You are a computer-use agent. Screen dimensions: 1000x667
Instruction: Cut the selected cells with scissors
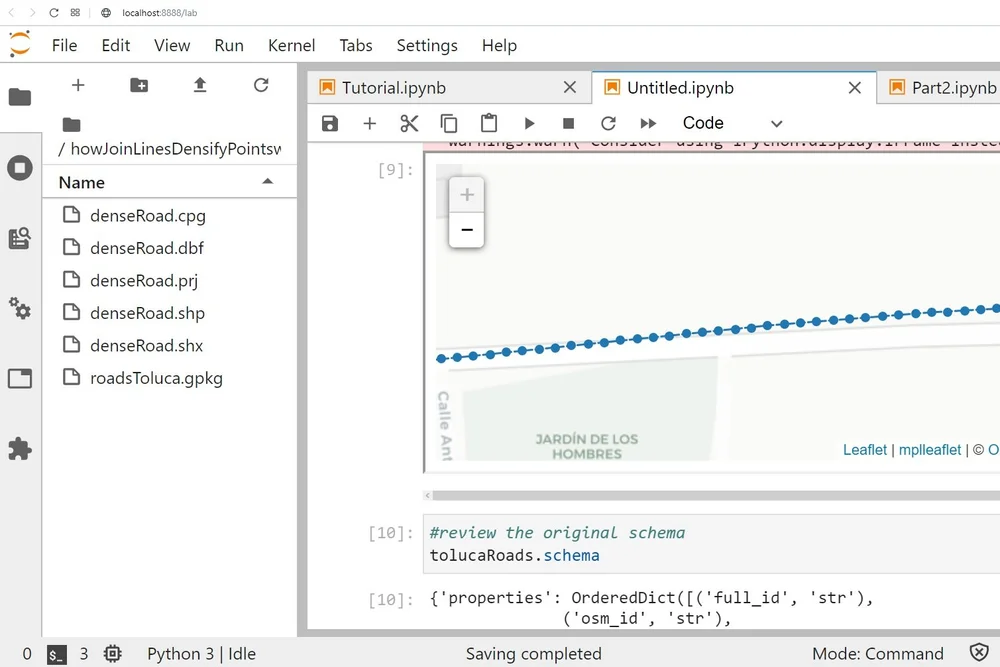point(409,123)
